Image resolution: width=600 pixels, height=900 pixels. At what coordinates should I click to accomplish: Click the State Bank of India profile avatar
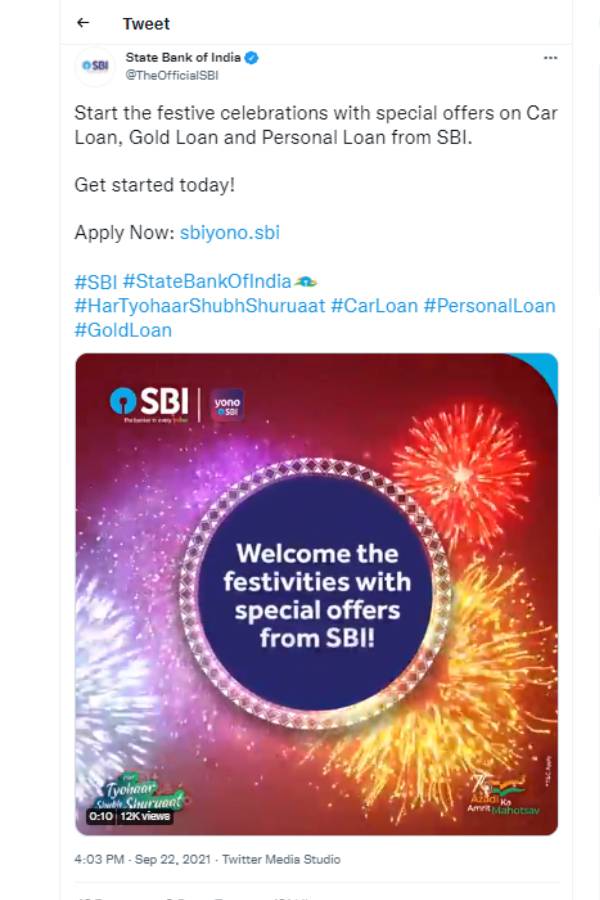pos(95,66)
